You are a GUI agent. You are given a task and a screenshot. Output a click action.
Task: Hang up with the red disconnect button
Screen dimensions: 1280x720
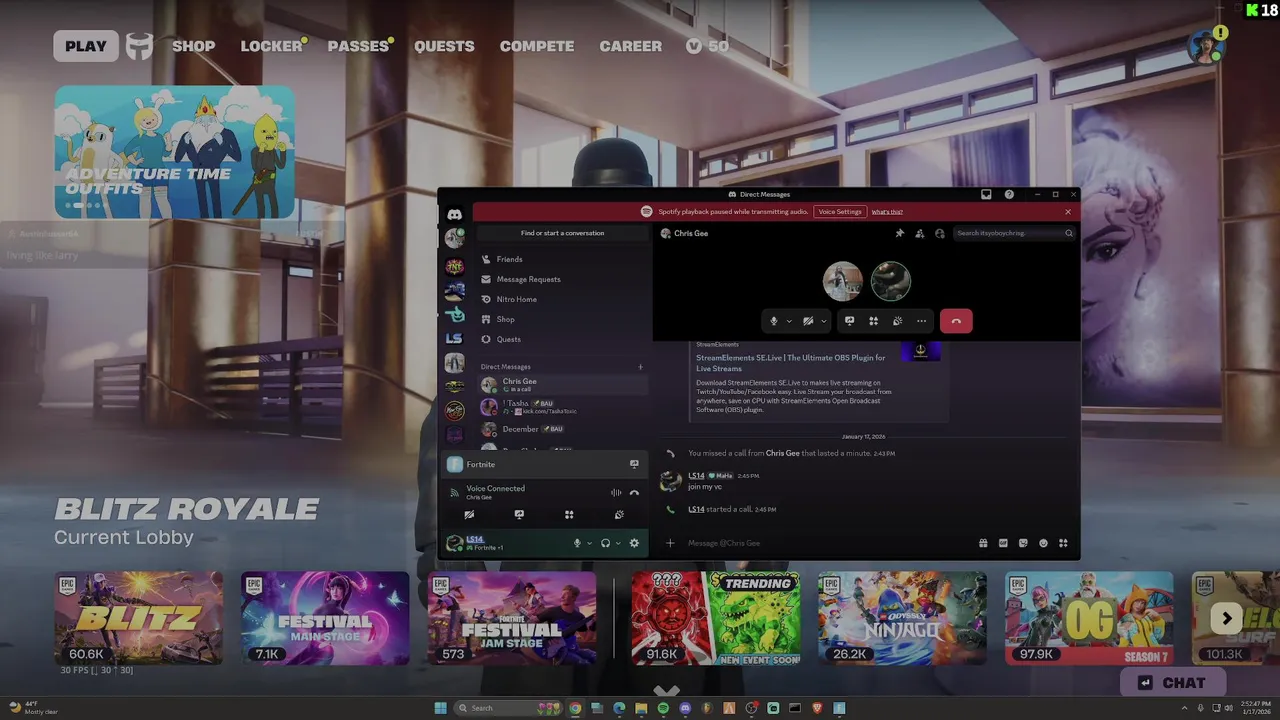click(956, 321)
